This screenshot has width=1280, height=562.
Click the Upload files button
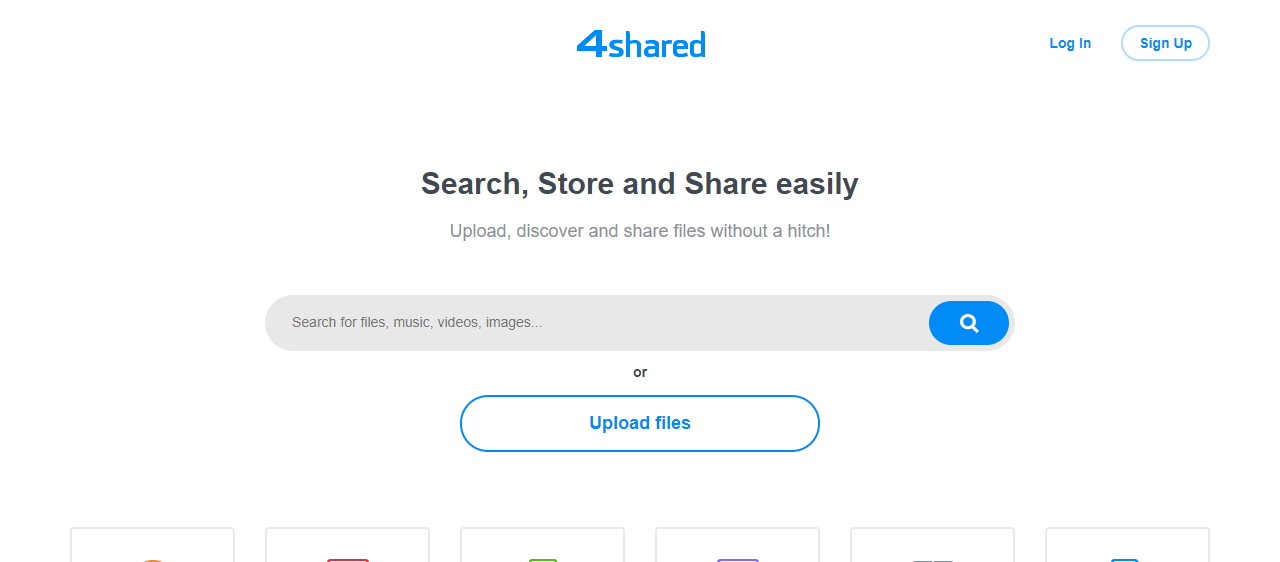point(640,423)
